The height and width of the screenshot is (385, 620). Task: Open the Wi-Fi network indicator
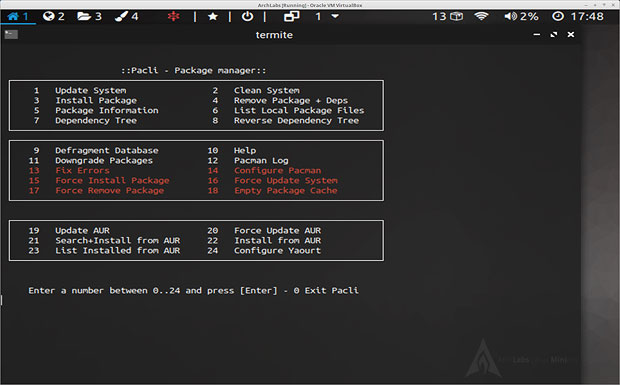[481, 16]
